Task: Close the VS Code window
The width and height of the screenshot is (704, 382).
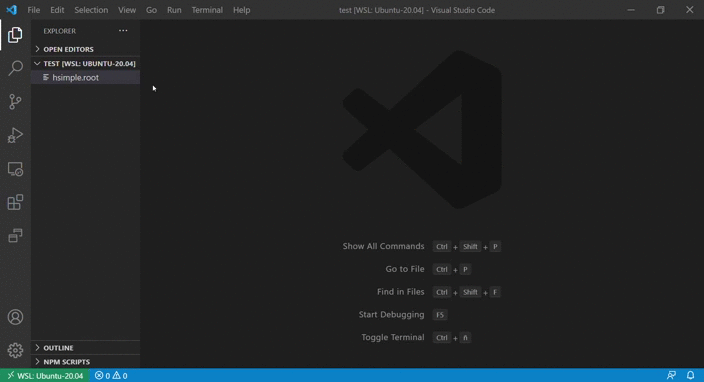Action: pyautogui.click(x=690, y=10)
